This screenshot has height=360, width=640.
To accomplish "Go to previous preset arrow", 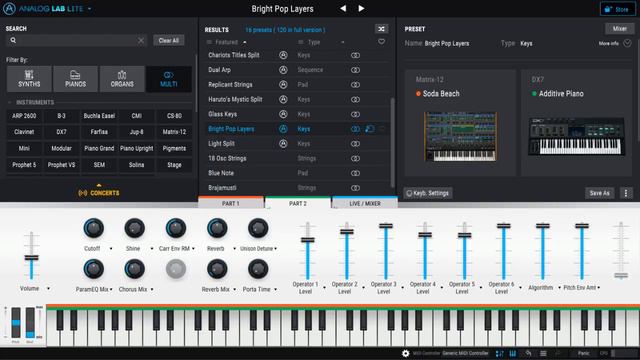I will click(343, 8).
